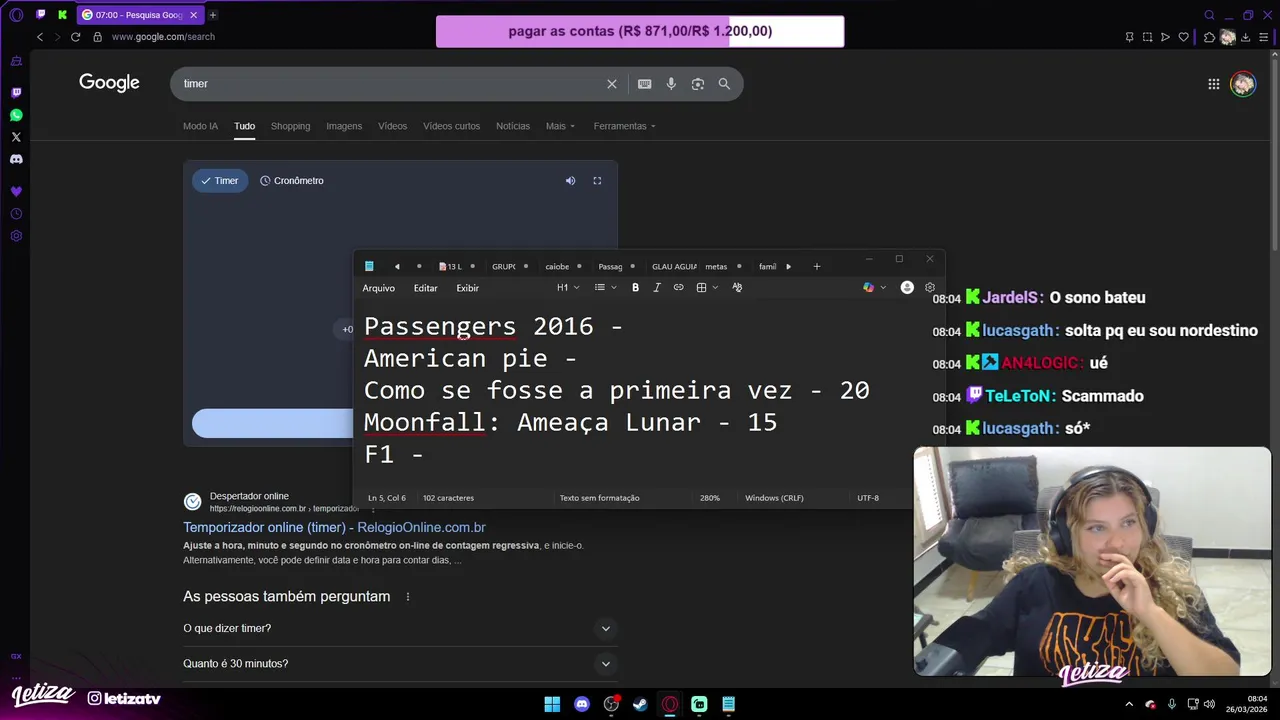Screen dimensions: 1280x720
Task: Open Notepad table dropdown
Action: (707, 288)
